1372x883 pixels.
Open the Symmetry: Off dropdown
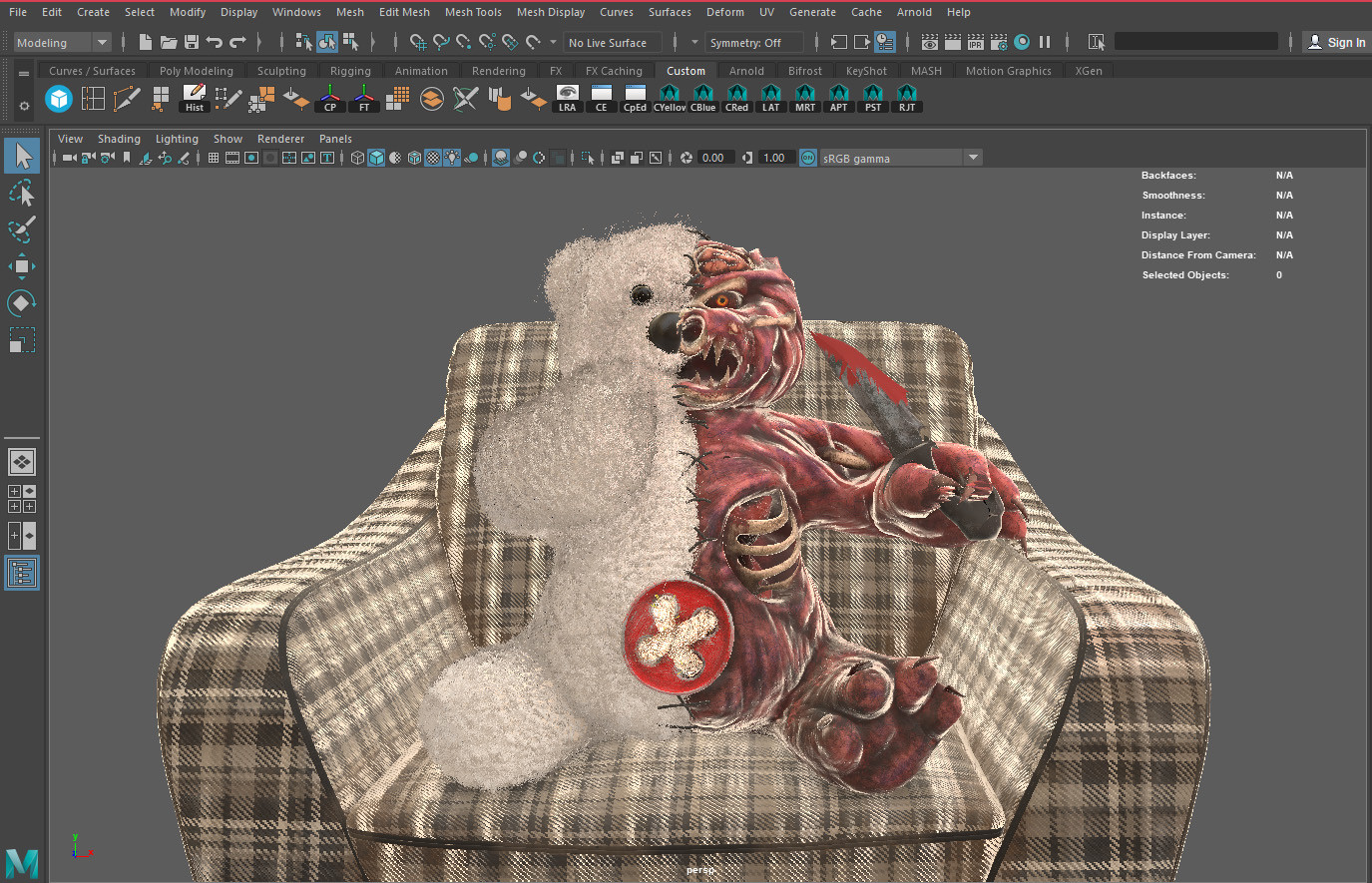pos(753,42)
